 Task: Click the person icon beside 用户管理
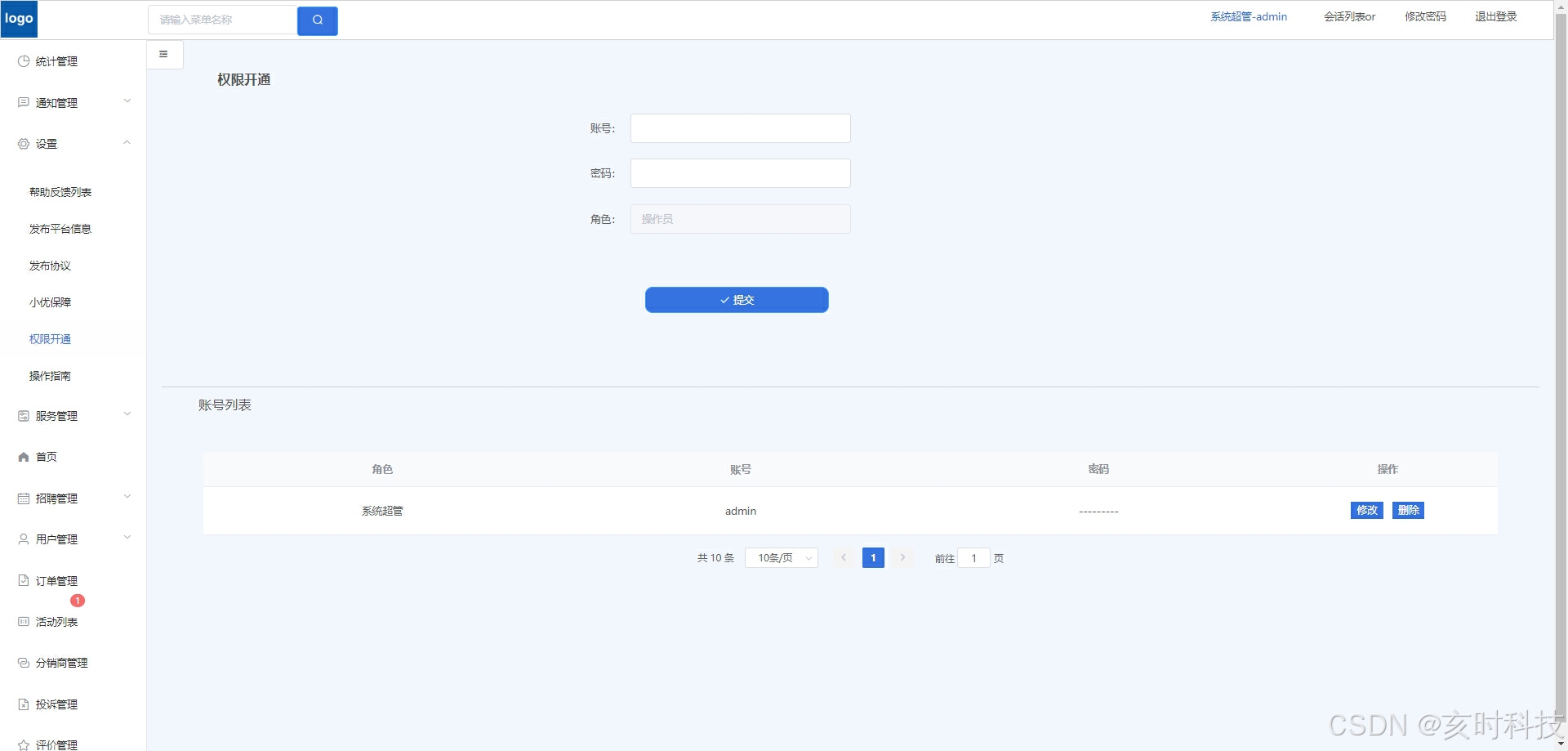point(24,539)
